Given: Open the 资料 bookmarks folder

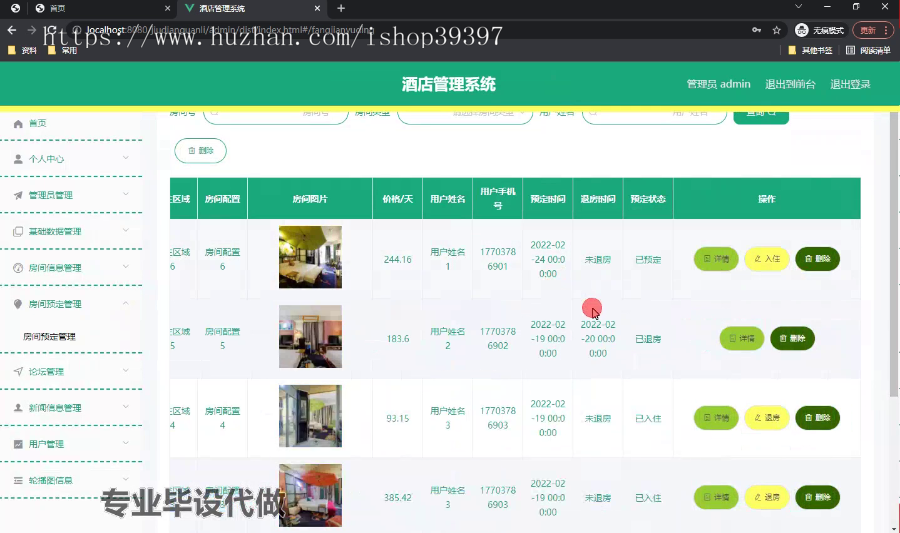Looking at the screenshot, I should click(x=22, y=50).
